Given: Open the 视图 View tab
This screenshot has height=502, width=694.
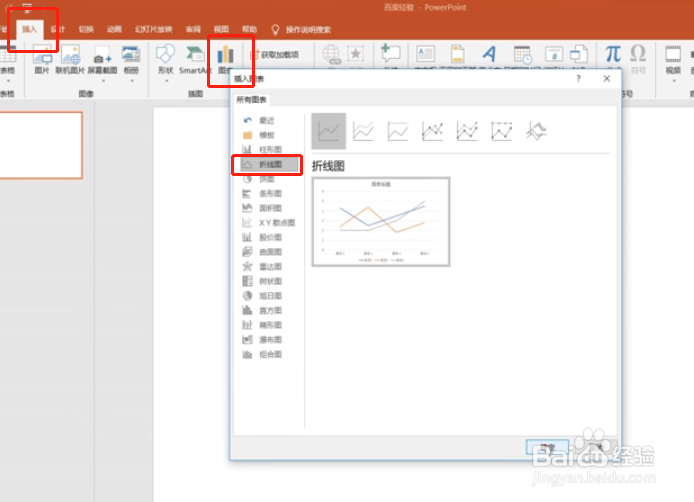Looking at the screenshot, I should 221,29.
